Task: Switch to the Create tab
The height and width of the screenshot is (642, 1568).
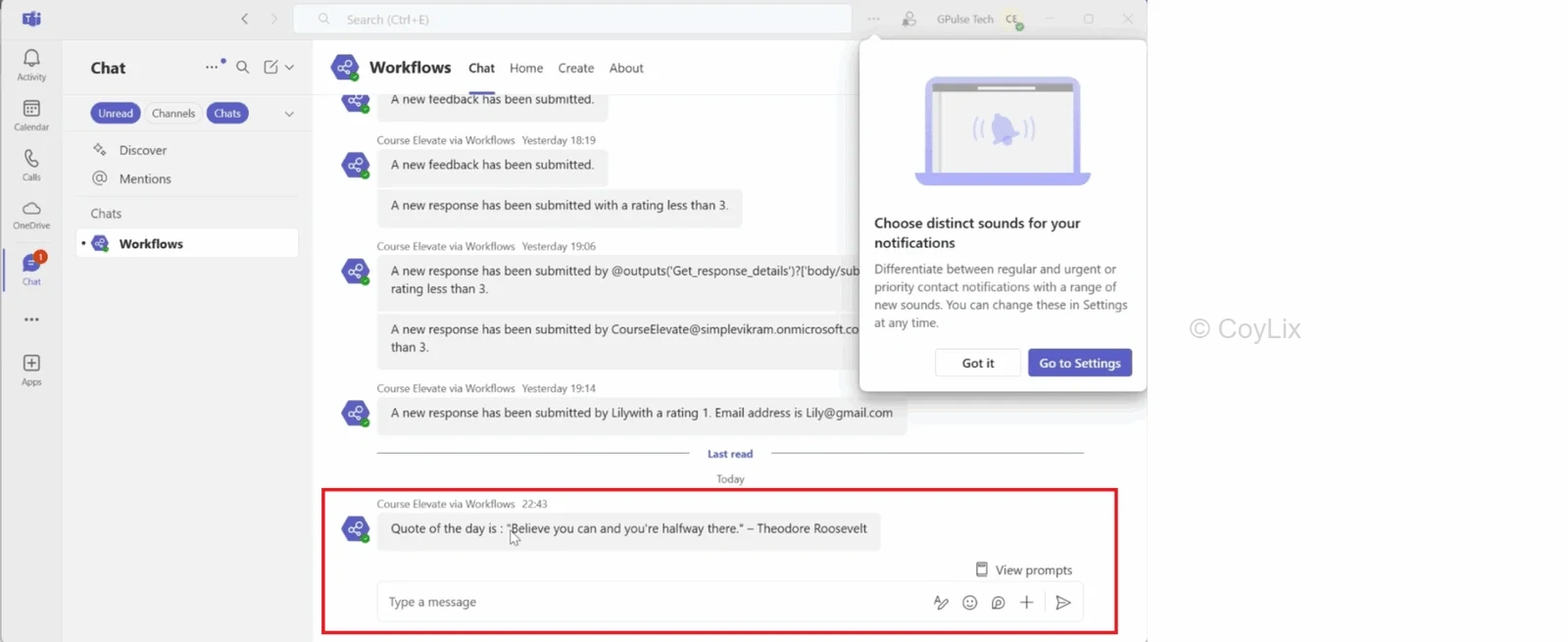Action: 576,69
